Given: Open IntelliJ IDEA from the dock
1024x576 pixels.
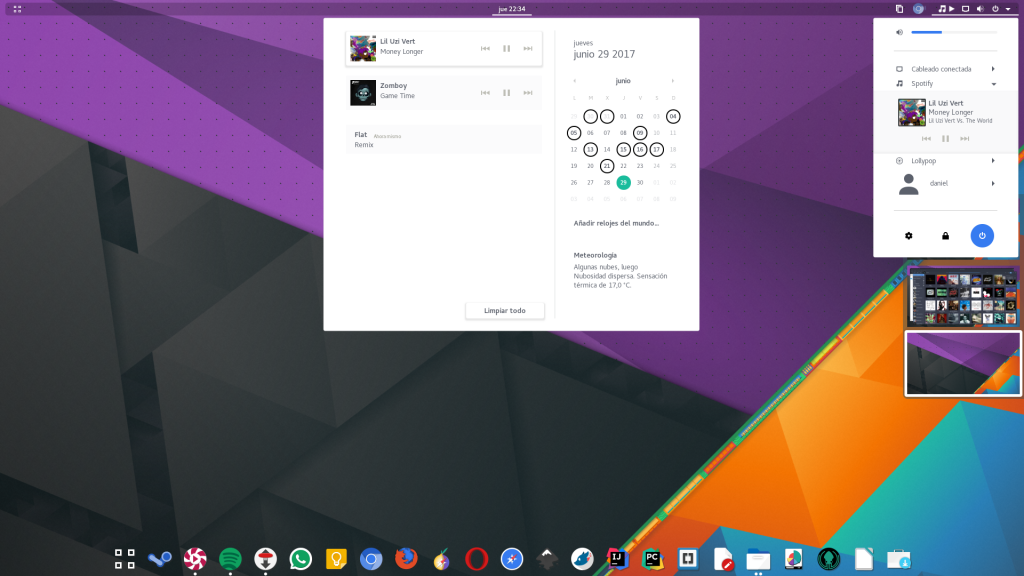Looking at the screenshot, I should point(616,558).
